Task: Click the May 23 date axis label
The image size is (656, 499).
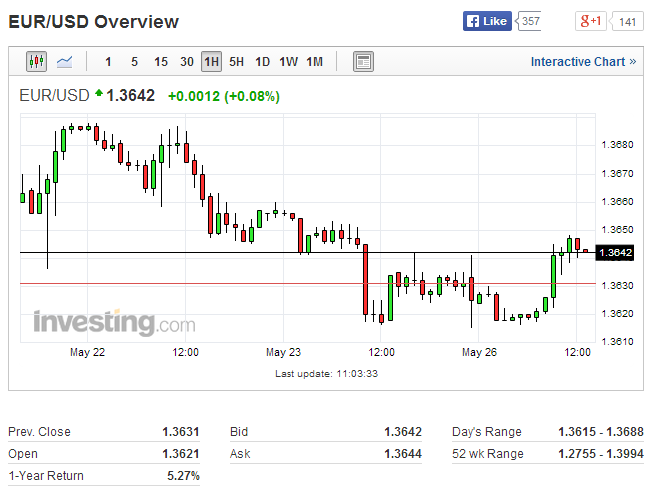Action: click(283, 352)
